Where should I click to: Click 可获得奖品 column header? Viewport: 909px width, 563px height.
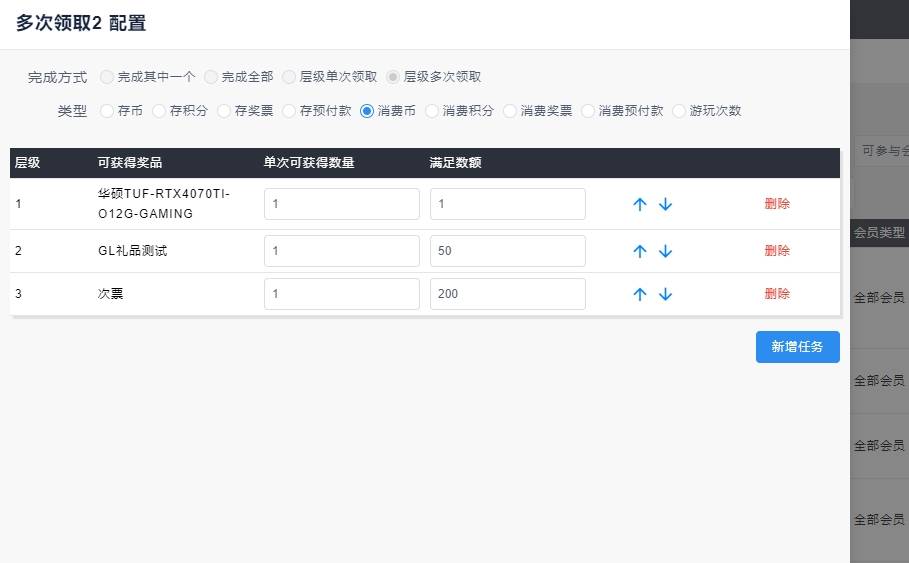[130, 163]
